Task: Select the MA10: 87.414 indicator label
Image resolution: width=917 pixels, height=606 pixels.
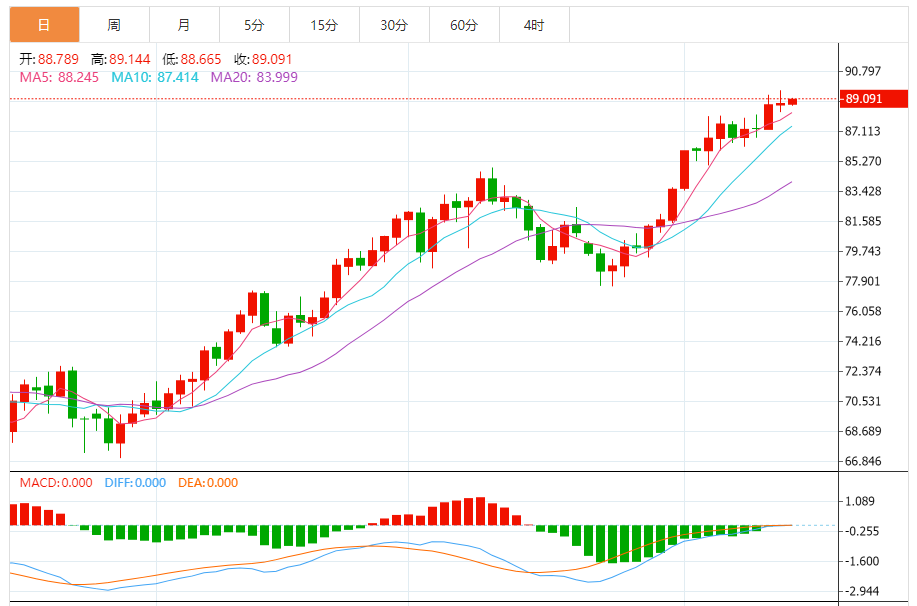Action: (155, 77)
